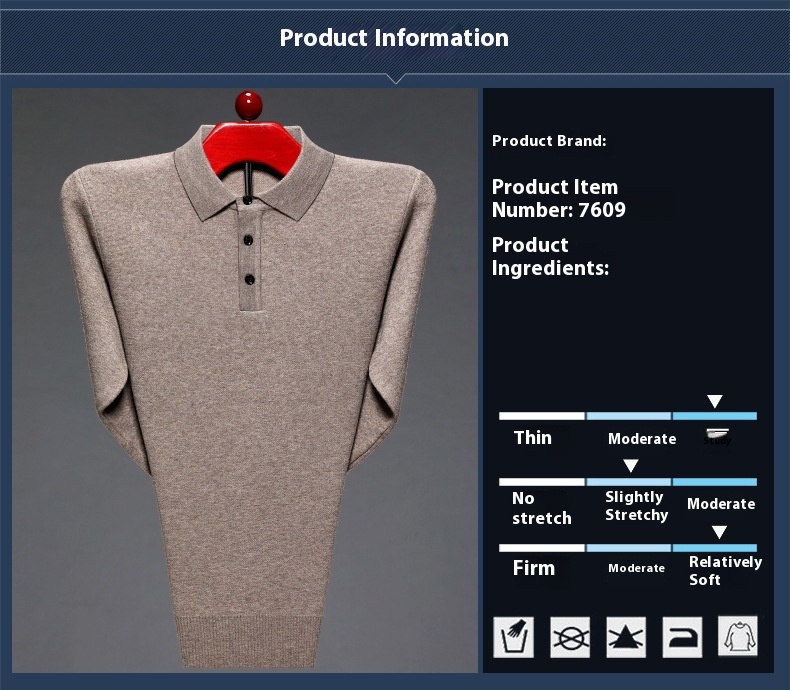This screenshot has width=790, height=690.
Task: Click the iron care icon
Action: [x=682, y=636]
